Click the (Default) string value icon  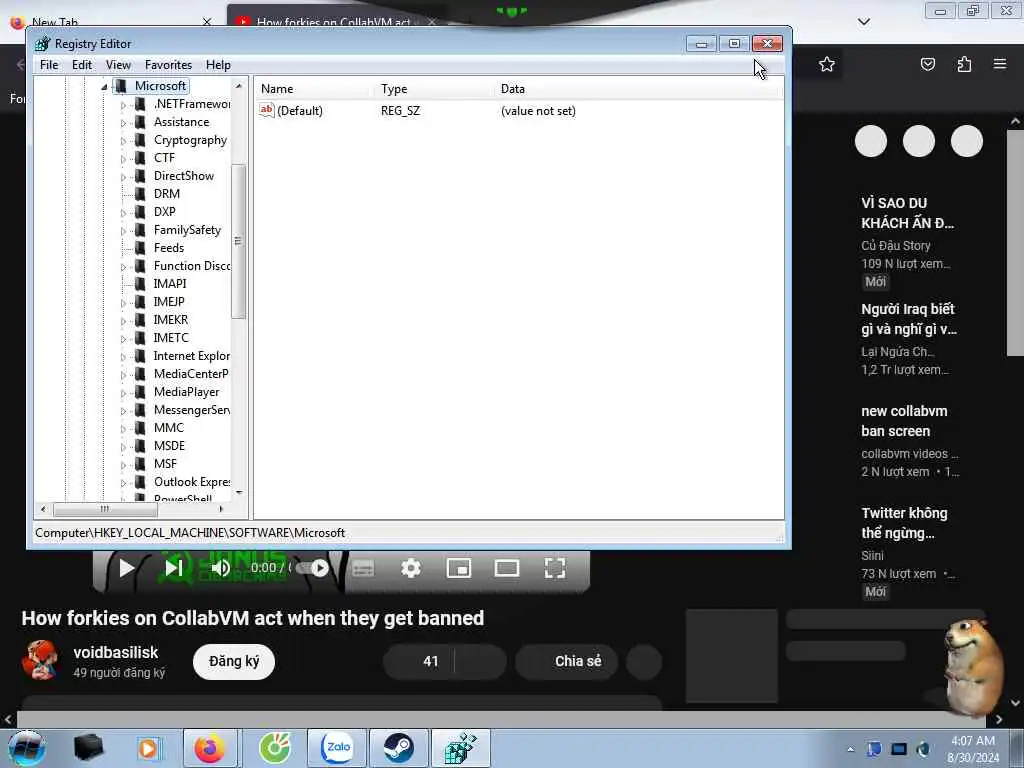[266, 110]
